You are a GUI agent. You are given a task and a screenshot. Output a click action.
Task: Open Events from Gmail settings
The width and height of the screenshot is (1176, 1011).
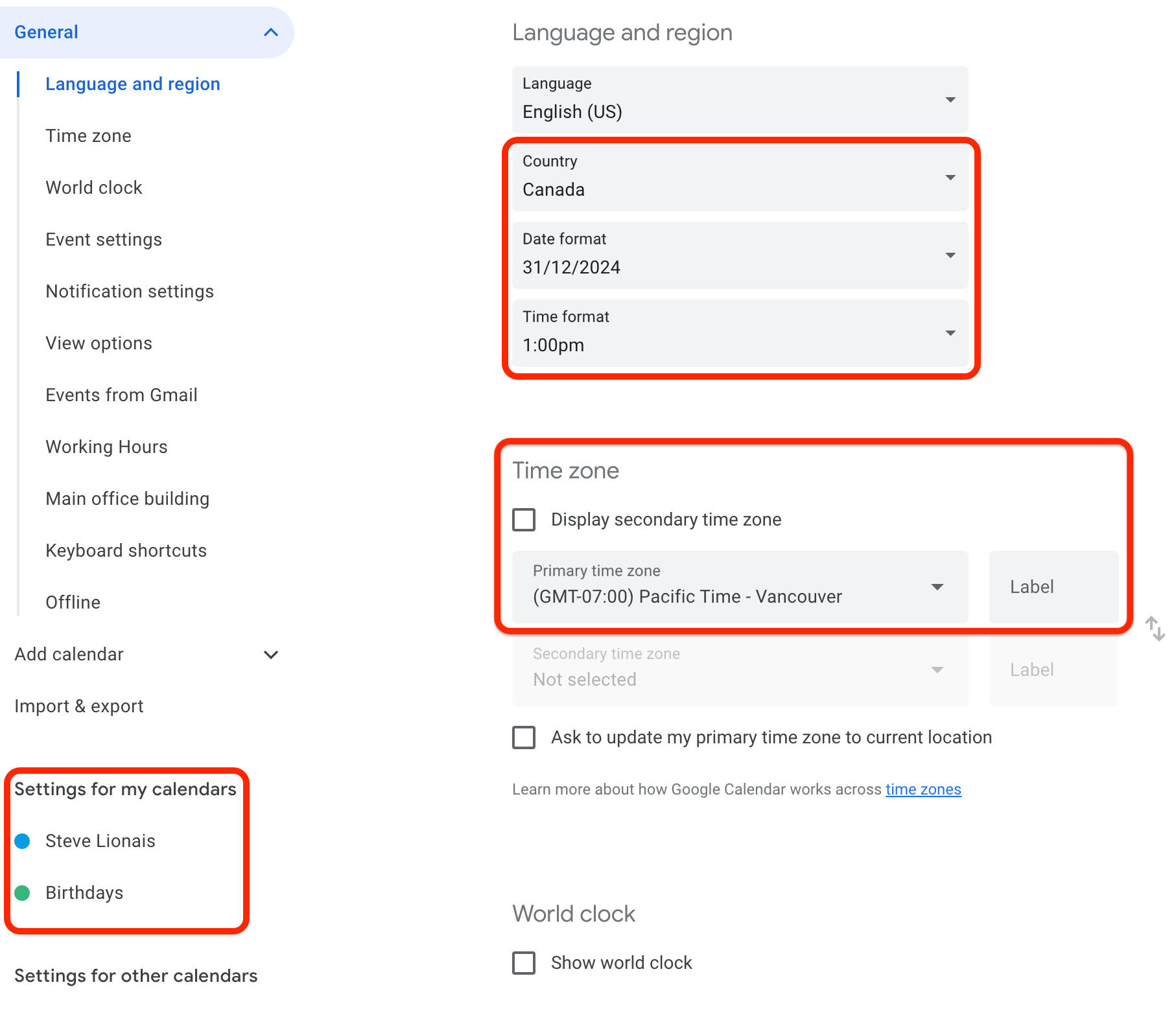point(121,395)
